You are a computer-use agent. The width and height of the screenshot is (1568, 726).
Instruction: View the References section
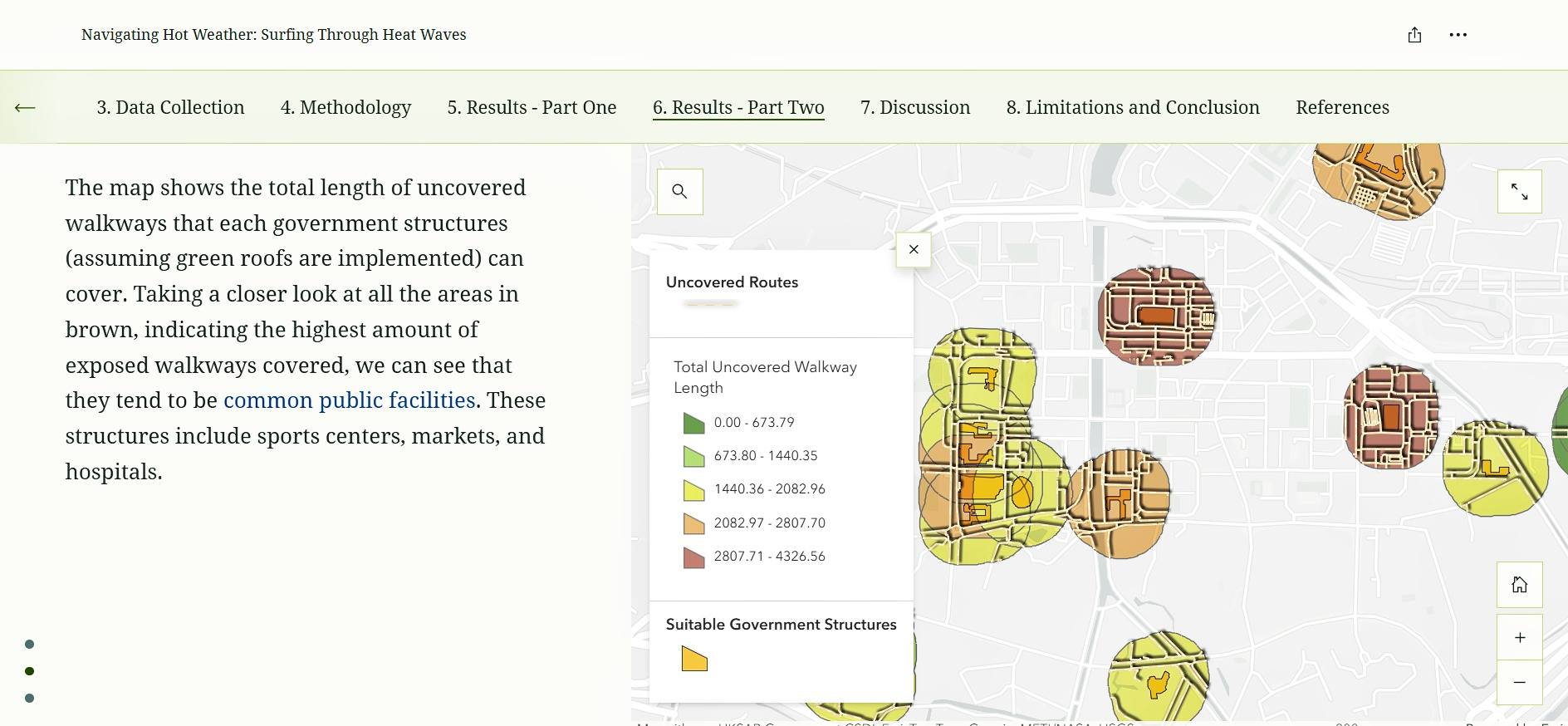[1342, 107]
